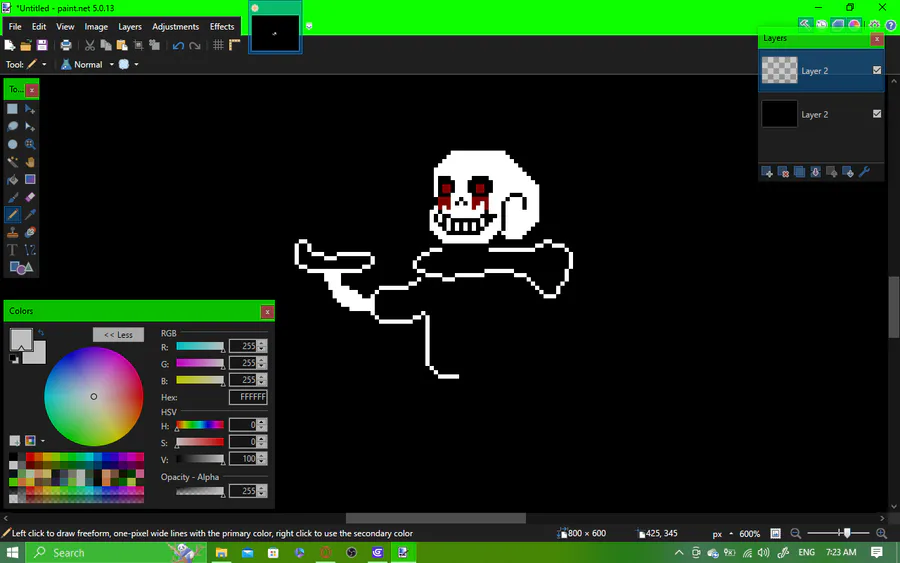
Task: Open the File menu
Action: (x=15, y=26)
